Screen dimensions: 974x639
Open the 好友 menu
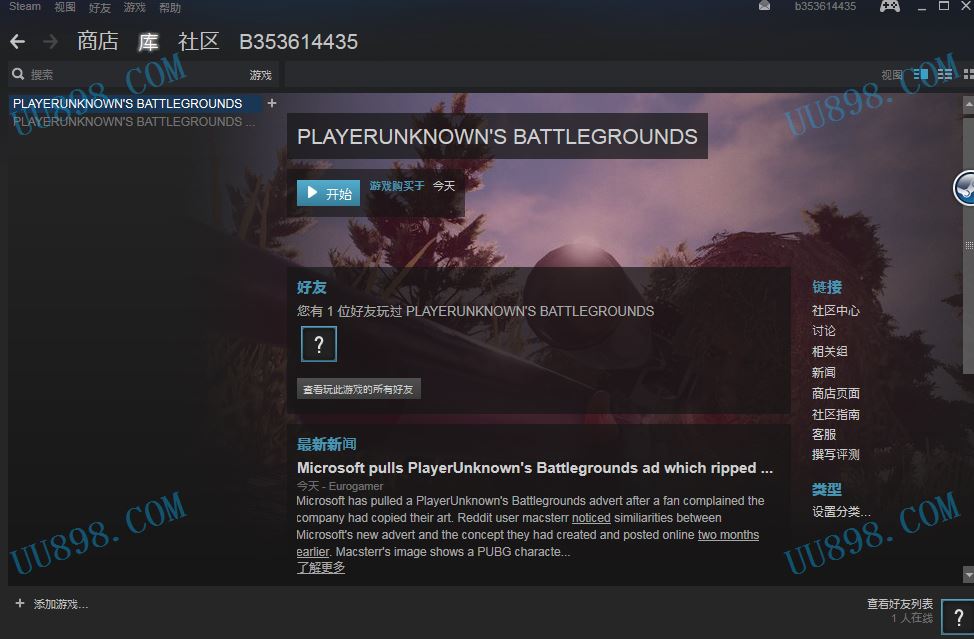[100, 7]
